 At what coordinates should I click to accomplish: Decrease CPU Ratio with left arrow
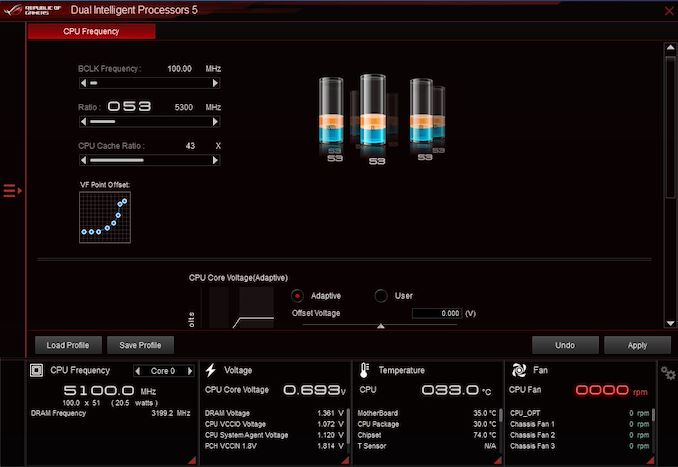(83, 122)
